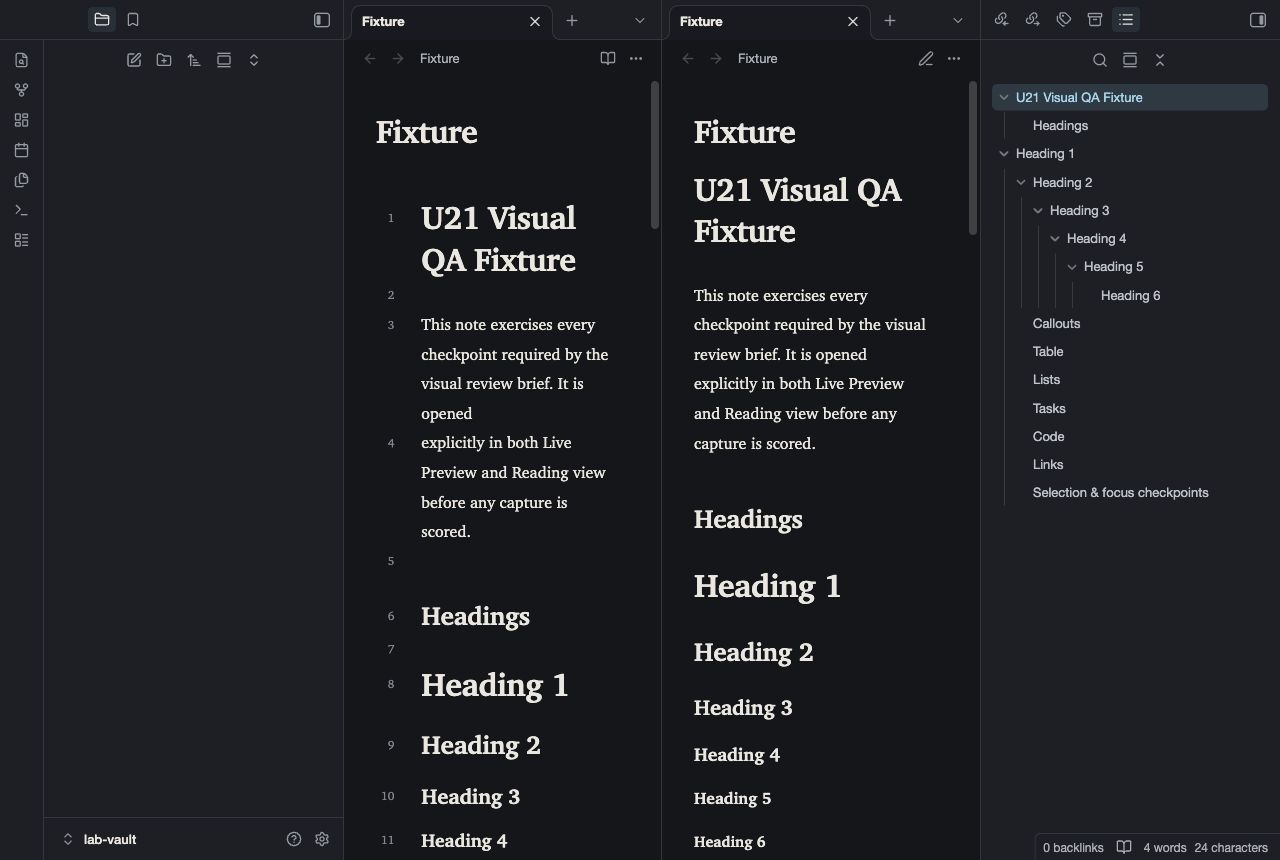1280x860 pixels.
Task: Collapse Heading 5 chevron in the outline
Action: 1072,267
